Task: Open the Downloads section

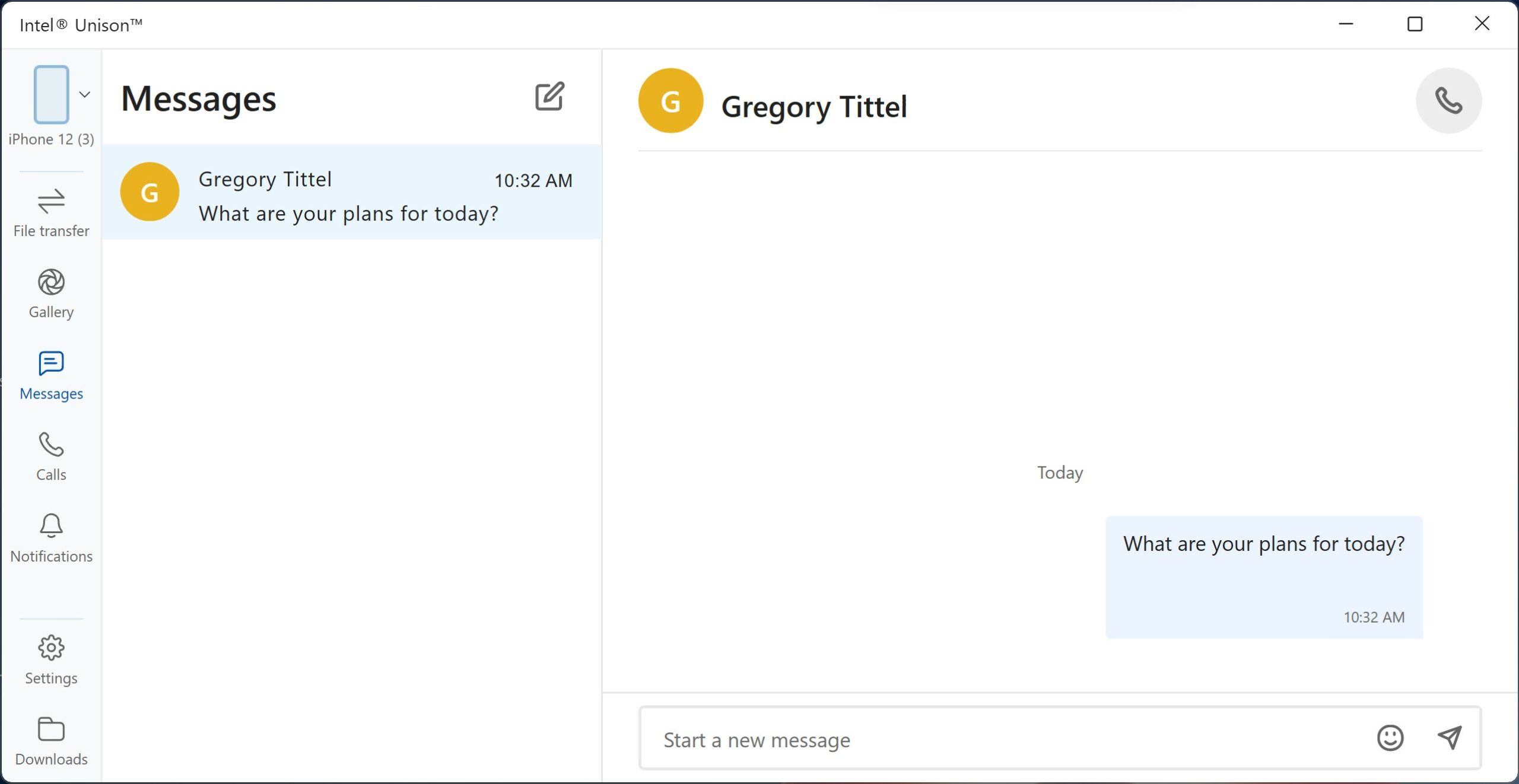Action: click(51, 740)
